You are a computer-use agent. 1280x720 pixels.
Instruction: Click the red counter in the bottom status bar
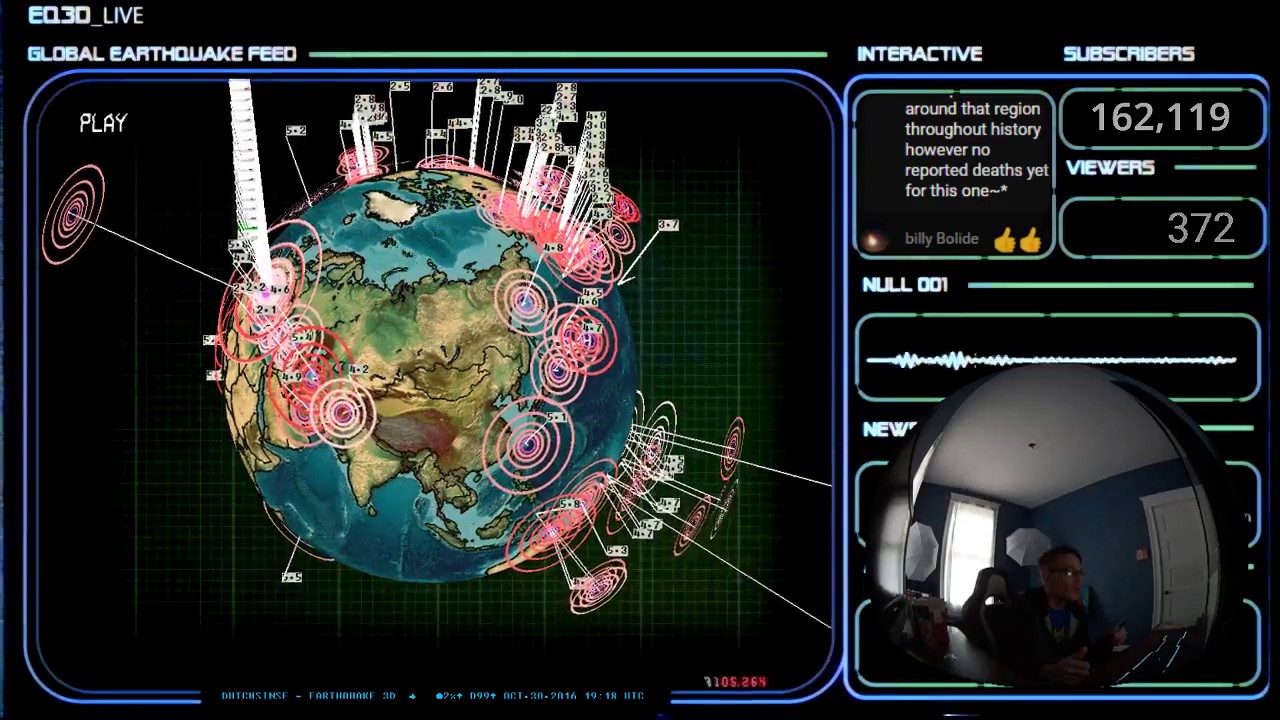coord(736,682)
